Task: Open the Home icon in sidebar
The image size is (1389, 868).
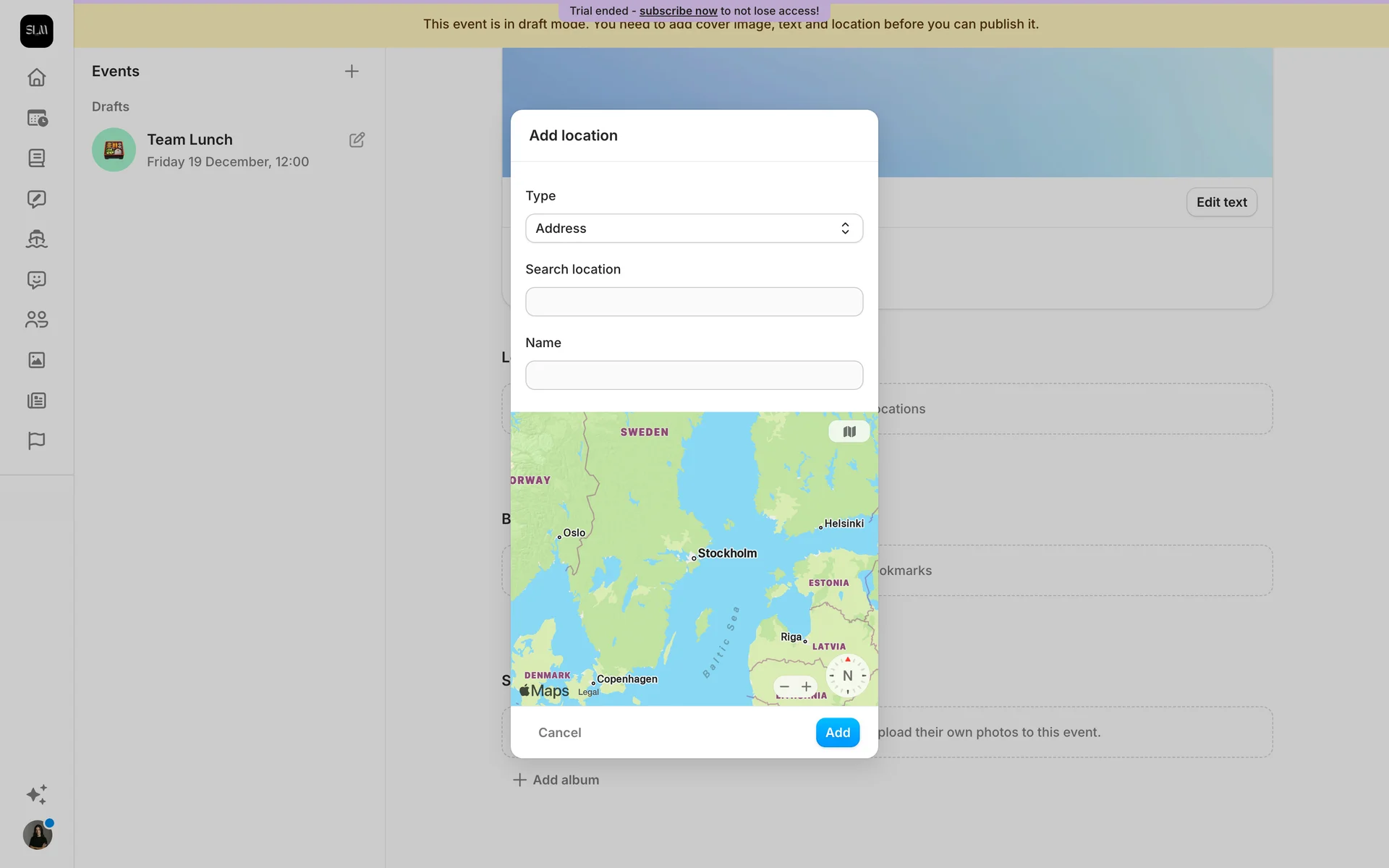Action: click(36, 77)
